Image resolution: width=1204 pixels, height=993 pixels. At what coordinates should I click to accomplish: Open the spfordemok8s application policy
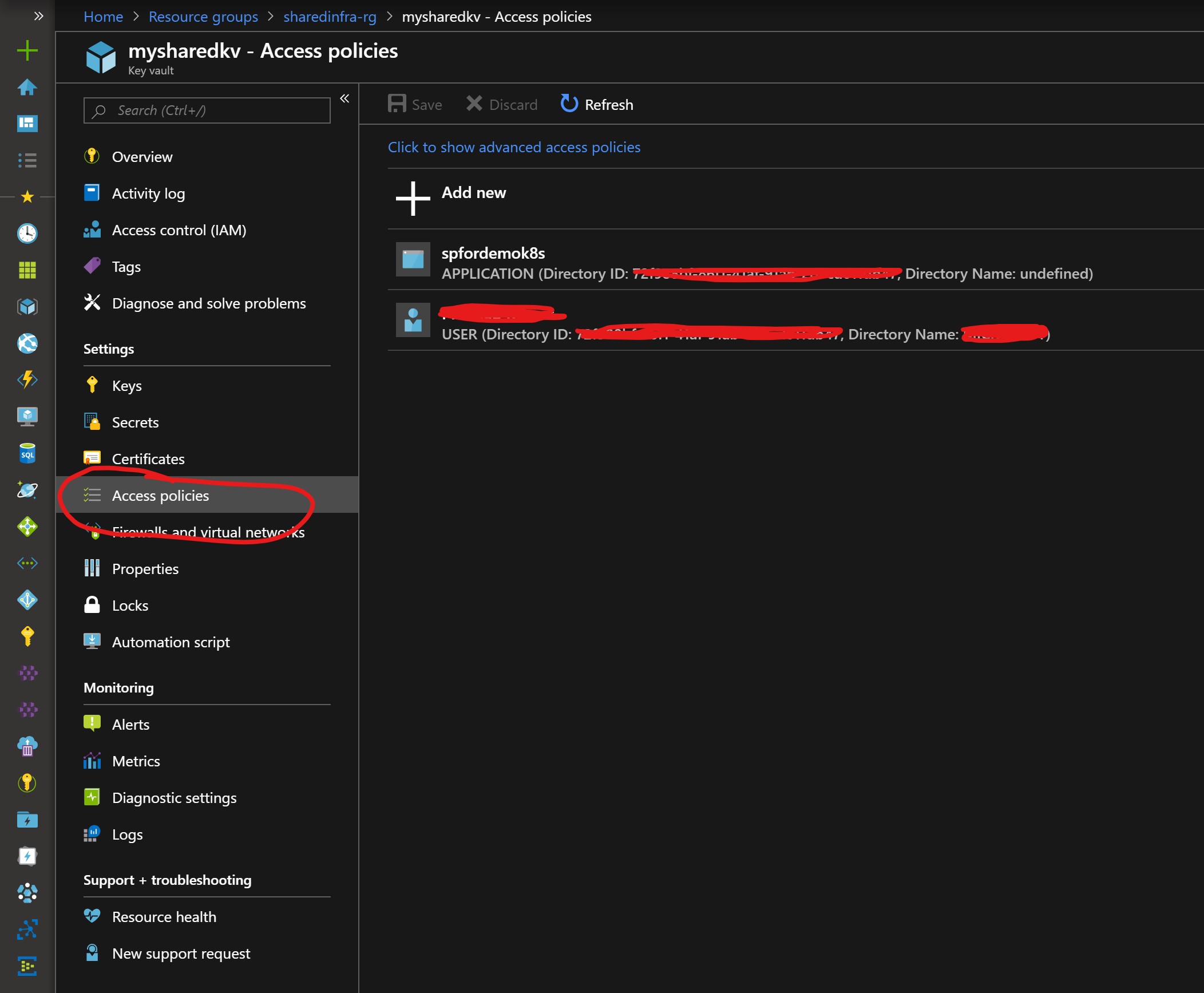(493, 253)
